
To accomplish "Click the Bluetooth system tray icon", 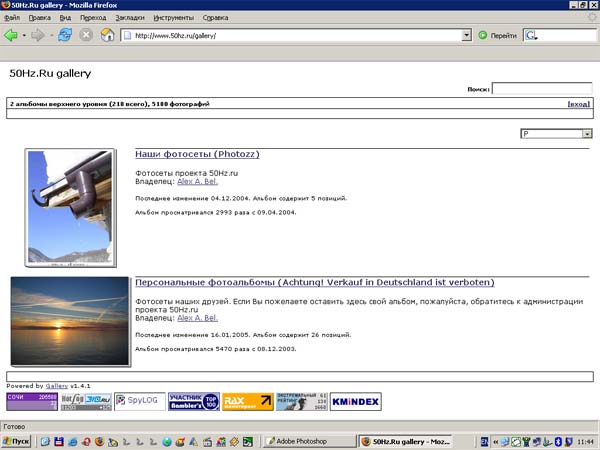I will [x=558, y=442].
